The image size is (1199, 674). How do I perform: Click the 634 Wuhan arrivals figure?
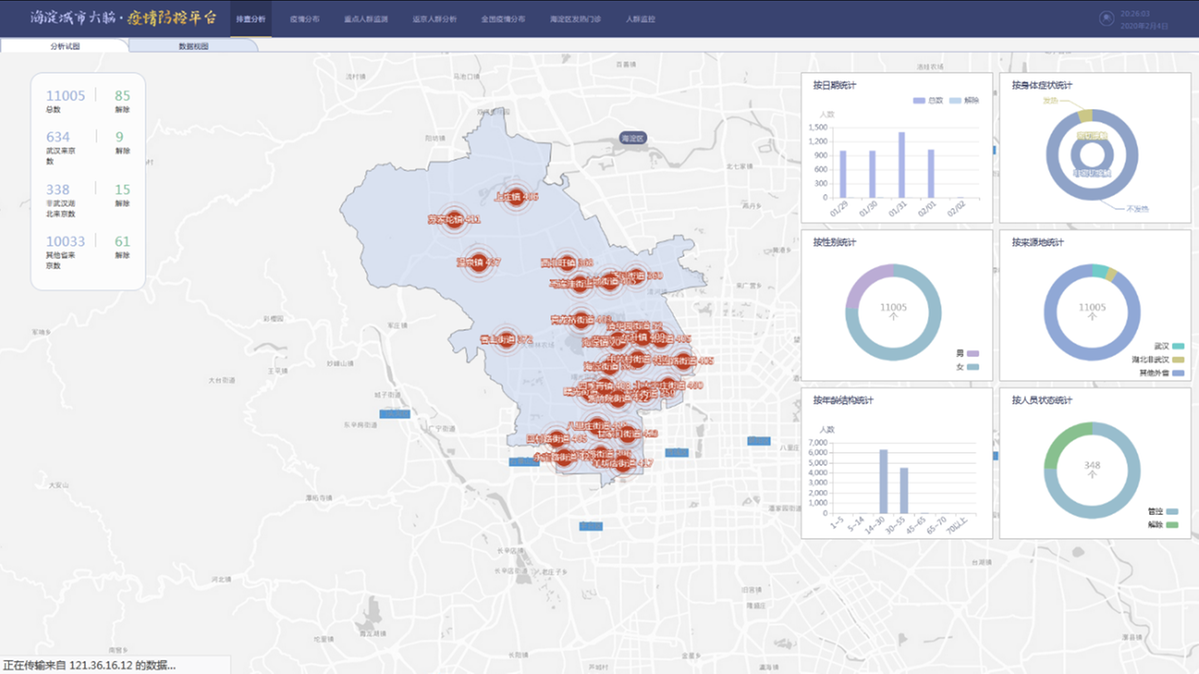pyautogui.click(x=58, y=137)
